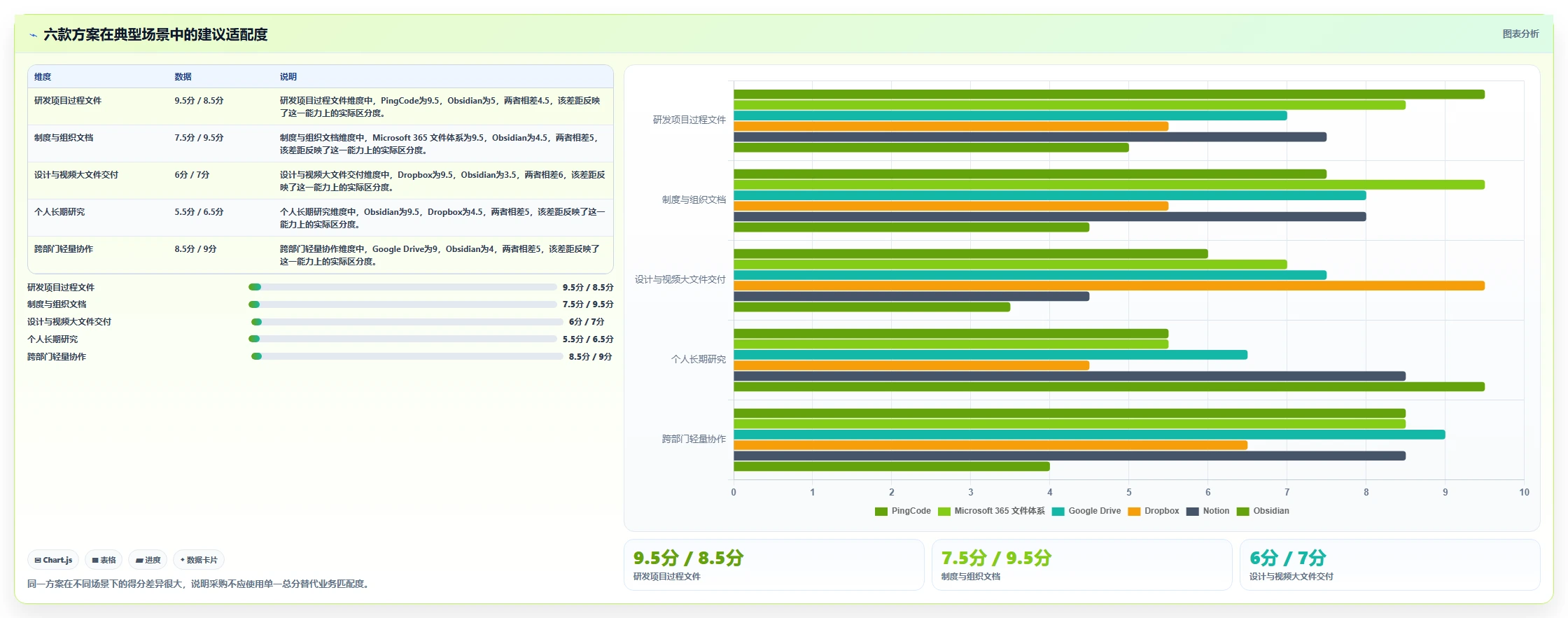Toggle Dropbox legend item
Image resolution: width=1568 pixels, height=618 pixels.
(x=1154, y=511)
